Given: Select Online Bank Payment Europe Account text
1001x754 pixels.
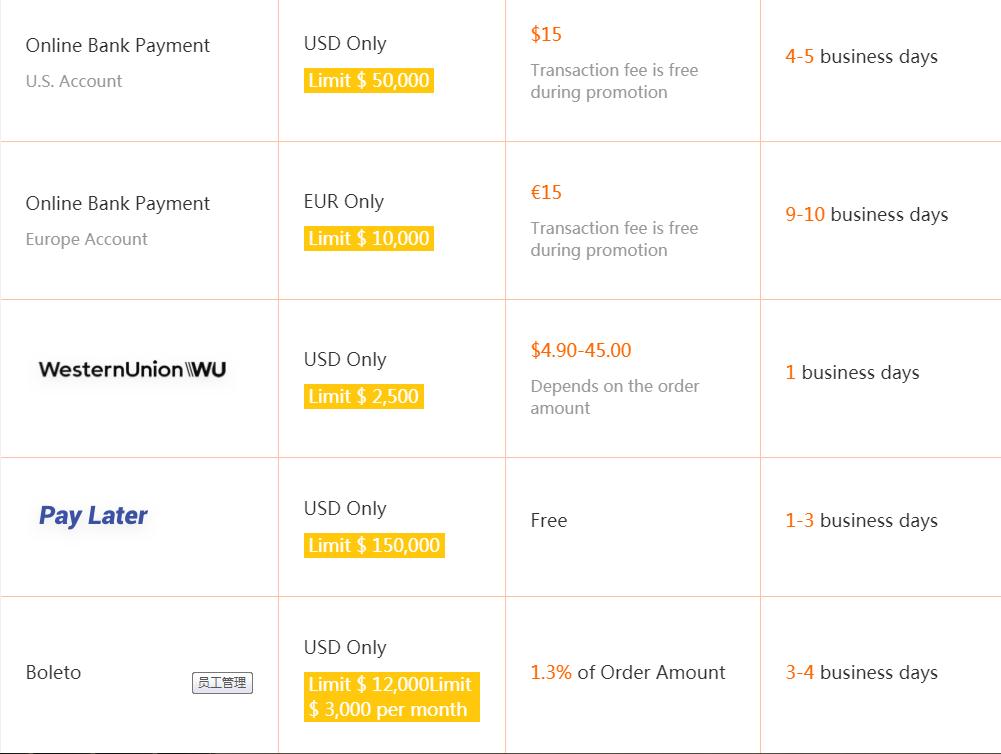Looking at the screenshot, I should tap(117, 204).
